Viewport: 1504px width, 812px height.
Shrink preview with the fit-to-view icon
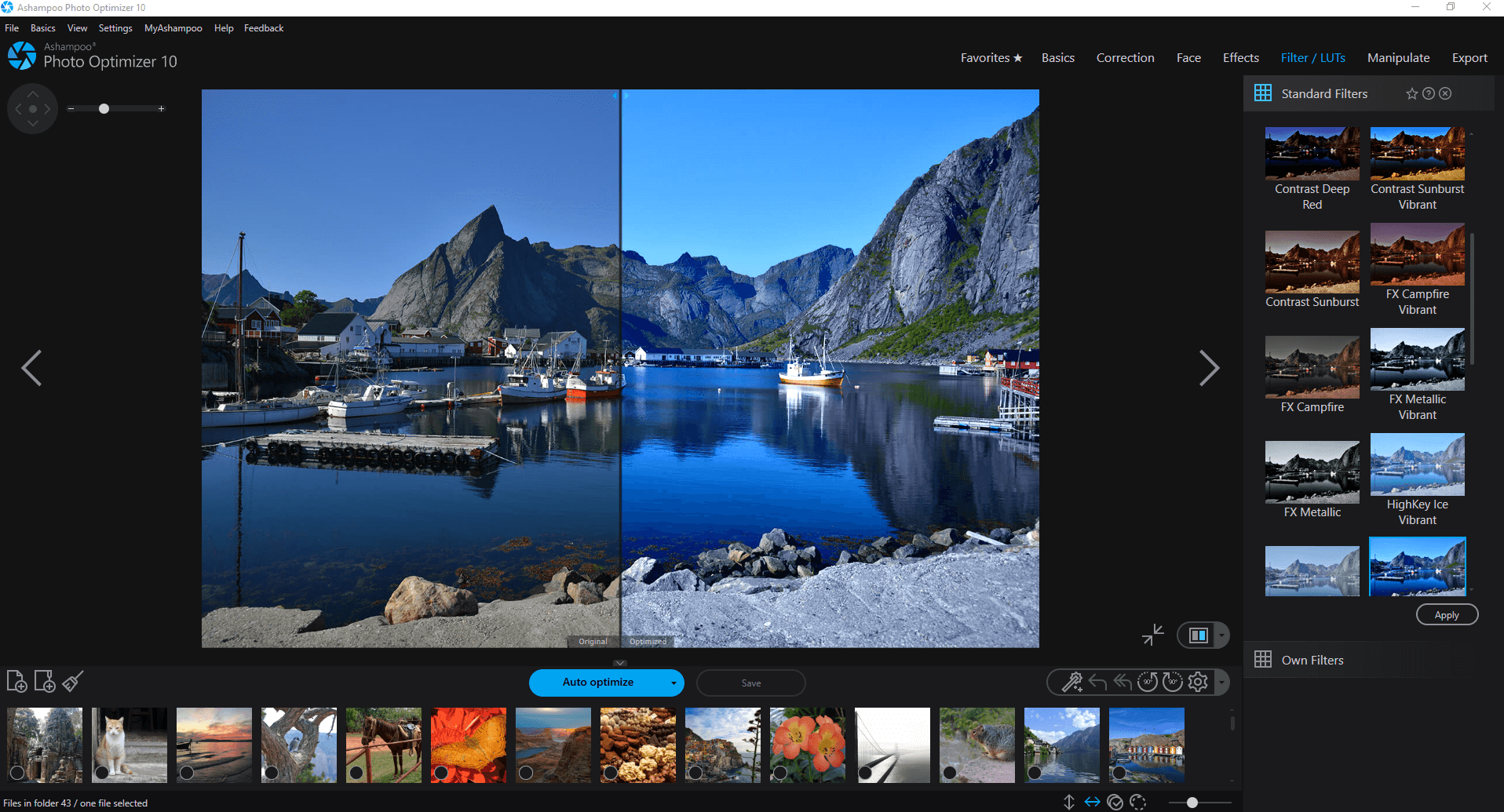click(1152, 635)
